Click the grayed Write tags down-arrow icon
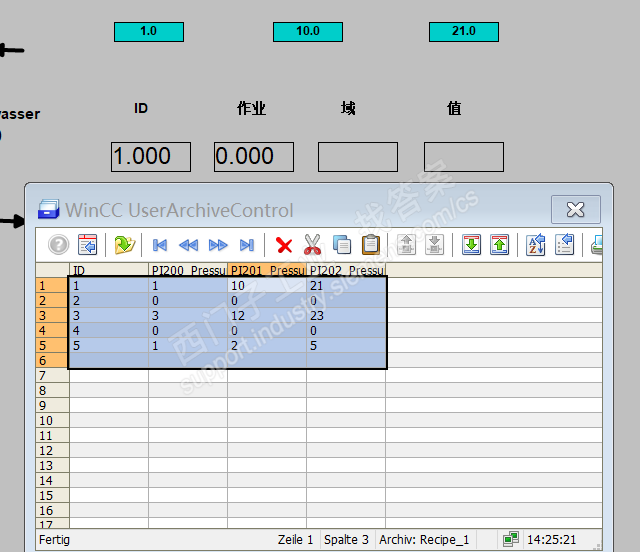This screenshot has height=552, width=640. point(435,245)
